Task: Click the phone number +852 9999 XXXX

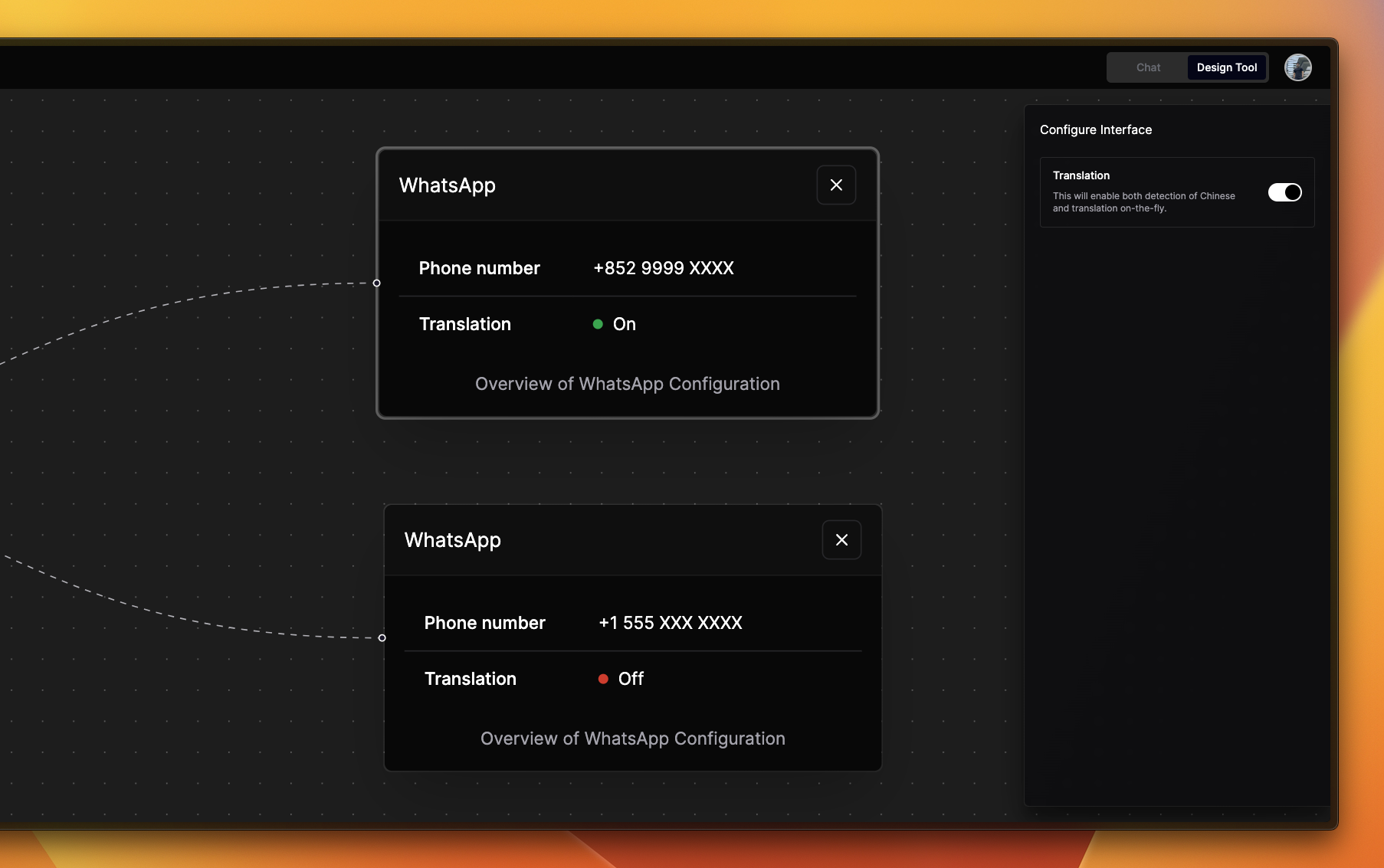Action: point(664,268)
